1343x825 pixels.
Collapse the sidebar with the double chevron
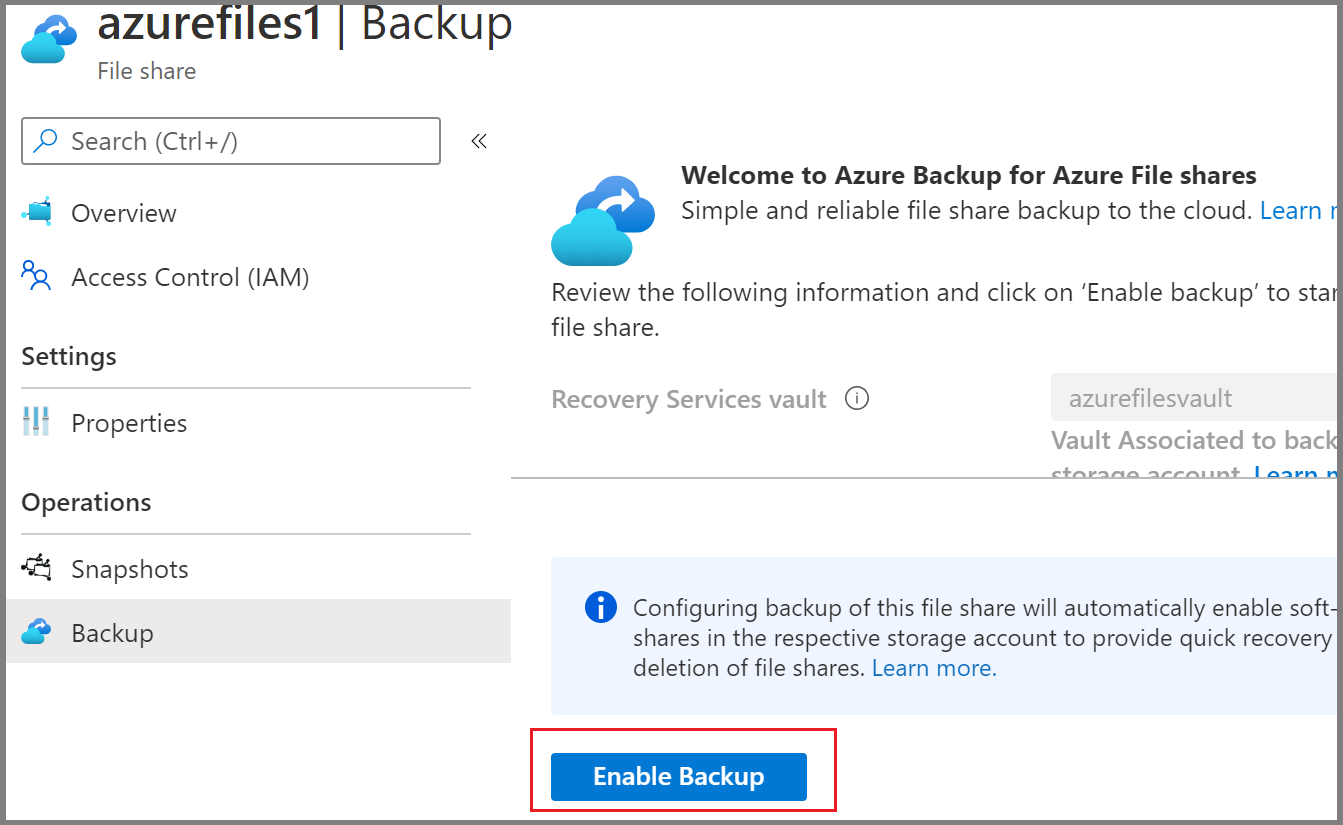point(478,140)
